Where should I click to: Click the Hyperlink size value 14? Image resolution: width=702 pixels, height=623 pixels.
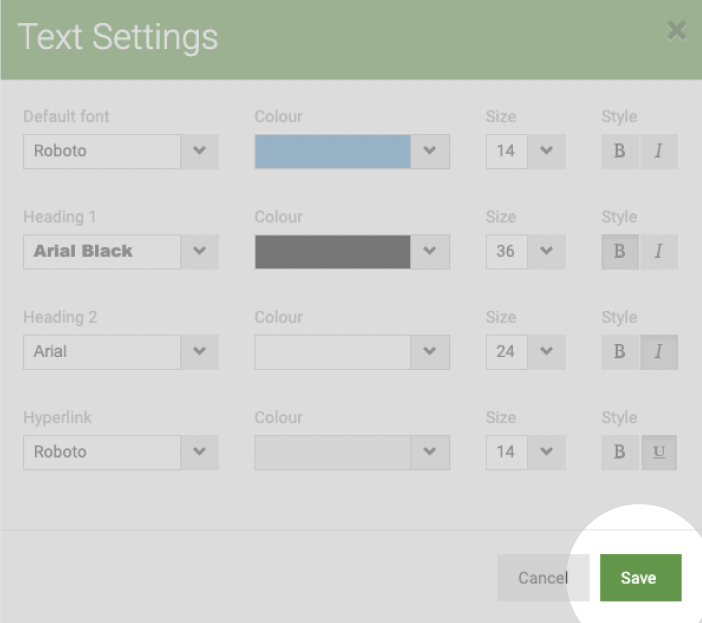click(507, 452)
